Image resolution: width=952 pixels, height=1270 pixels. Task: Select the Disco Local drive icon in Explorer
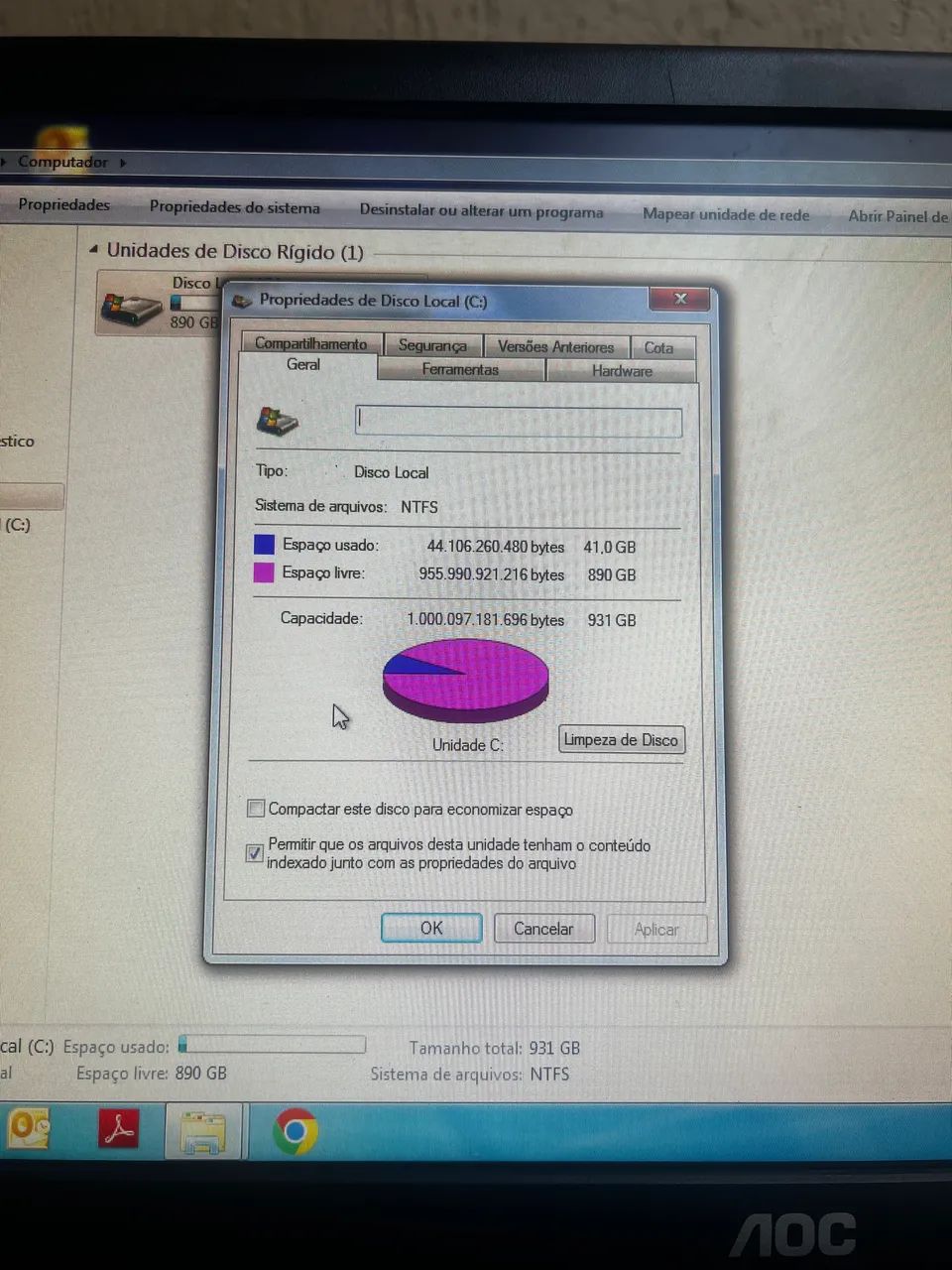(132, 309)
